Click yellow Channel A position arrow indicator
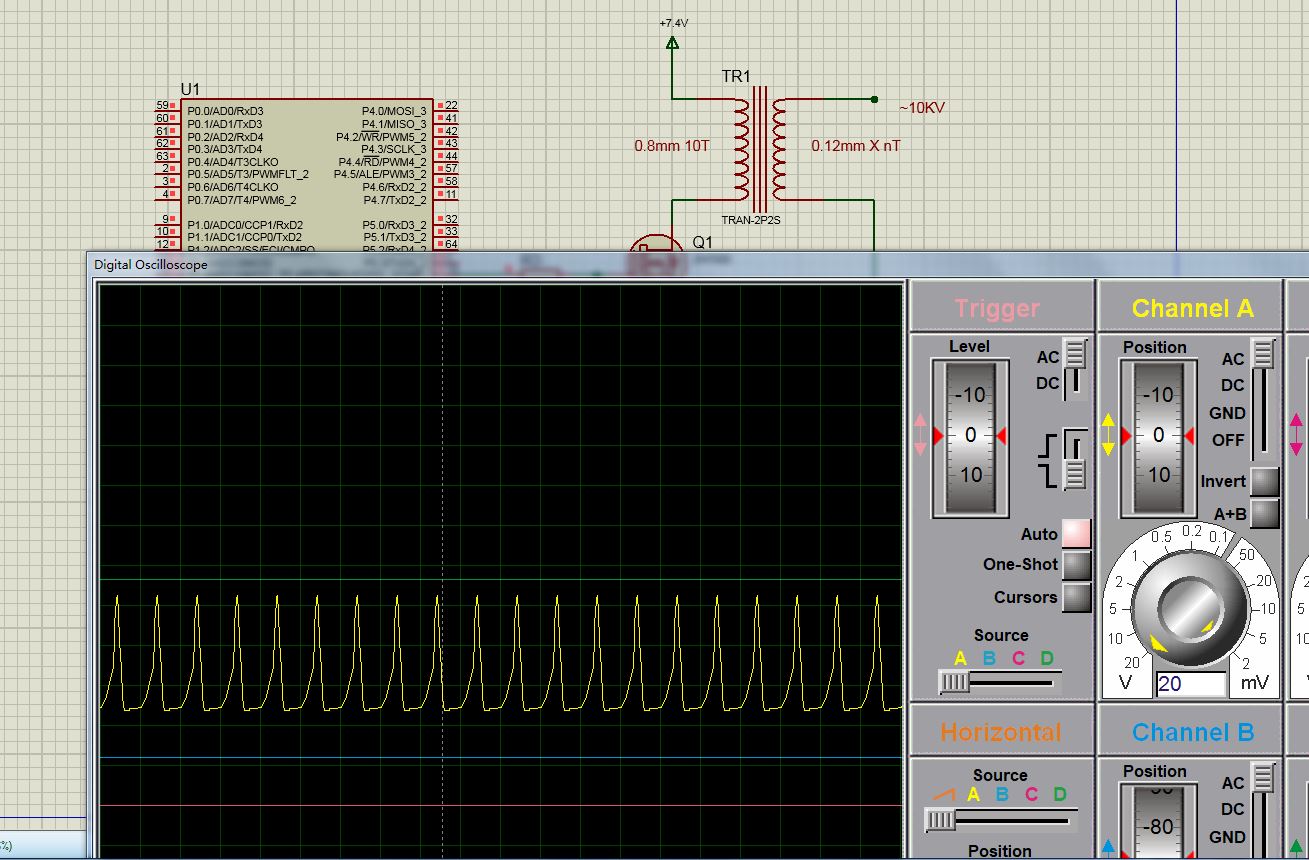The image size is (1309, 860). pyautogui.click(x=1108, y=435)
